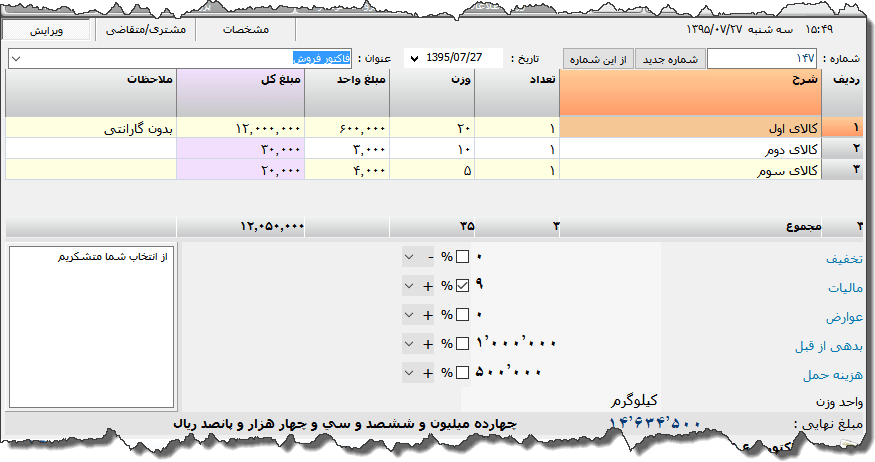
Task: Enable percent checkbox for تخفیف
Action: click(462, 257)
